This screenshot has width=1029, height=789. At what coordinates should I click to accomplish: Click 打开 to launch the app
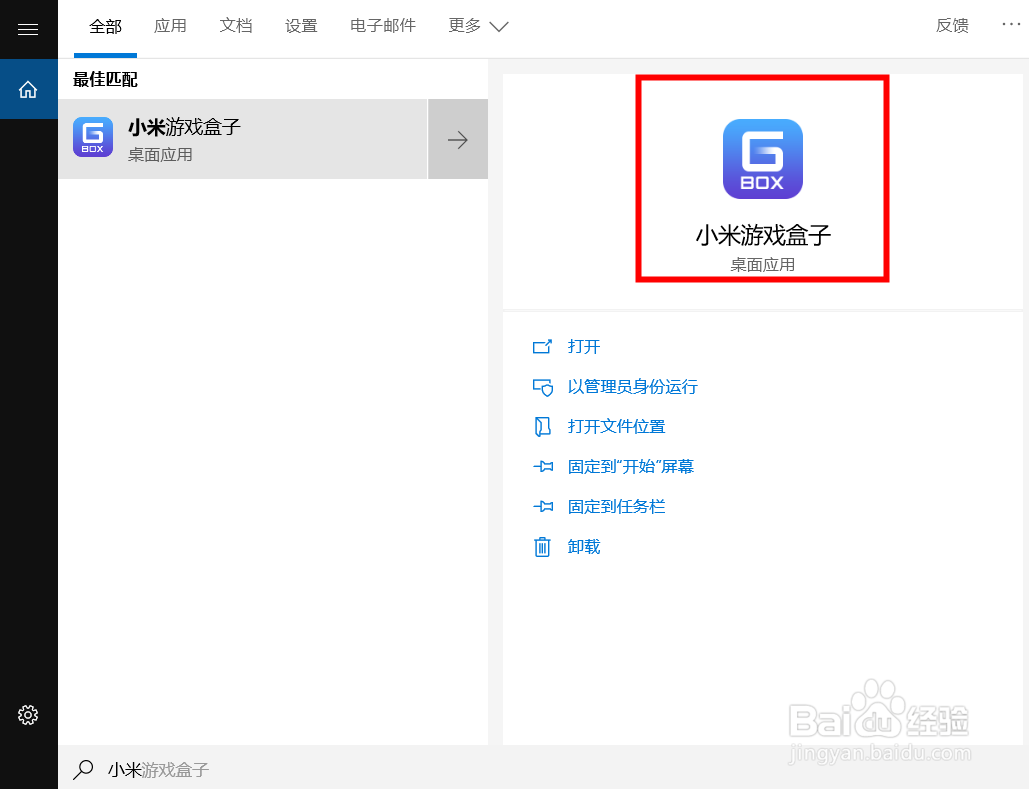pos(584,347)
